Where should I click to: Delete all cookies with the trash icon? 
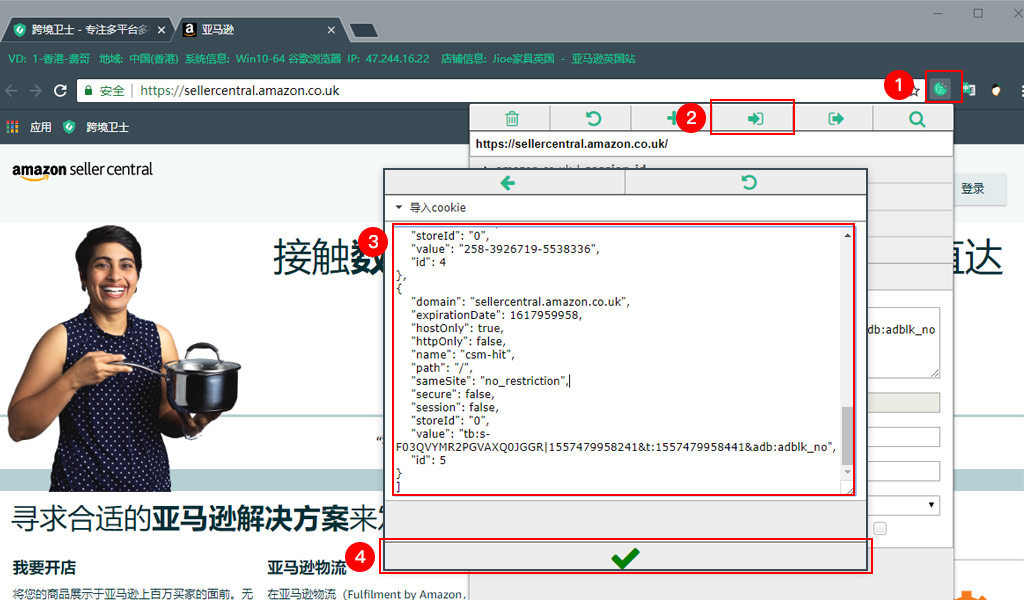tap(512, 118)
